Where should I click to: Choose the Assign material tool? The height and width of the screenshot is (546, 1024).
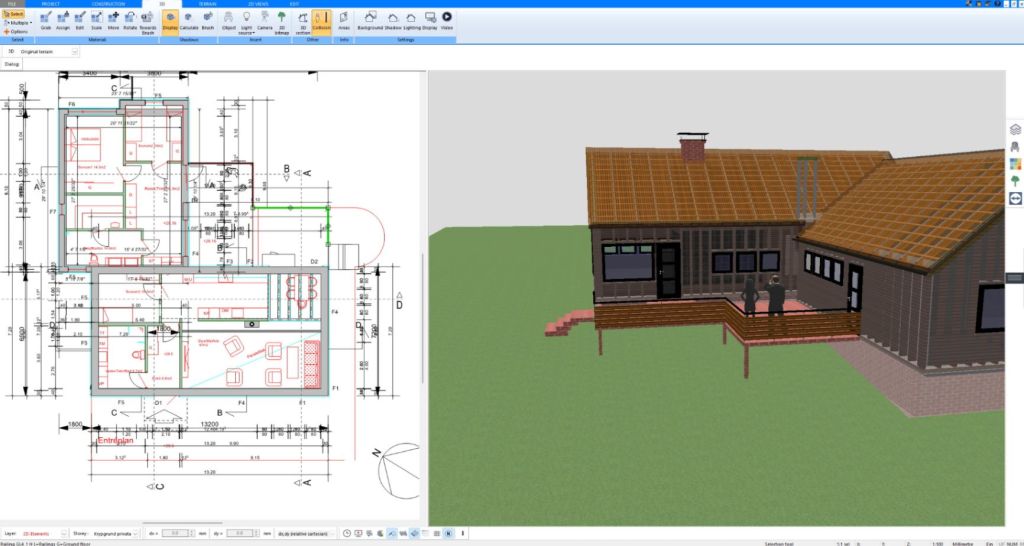[63, 22]
